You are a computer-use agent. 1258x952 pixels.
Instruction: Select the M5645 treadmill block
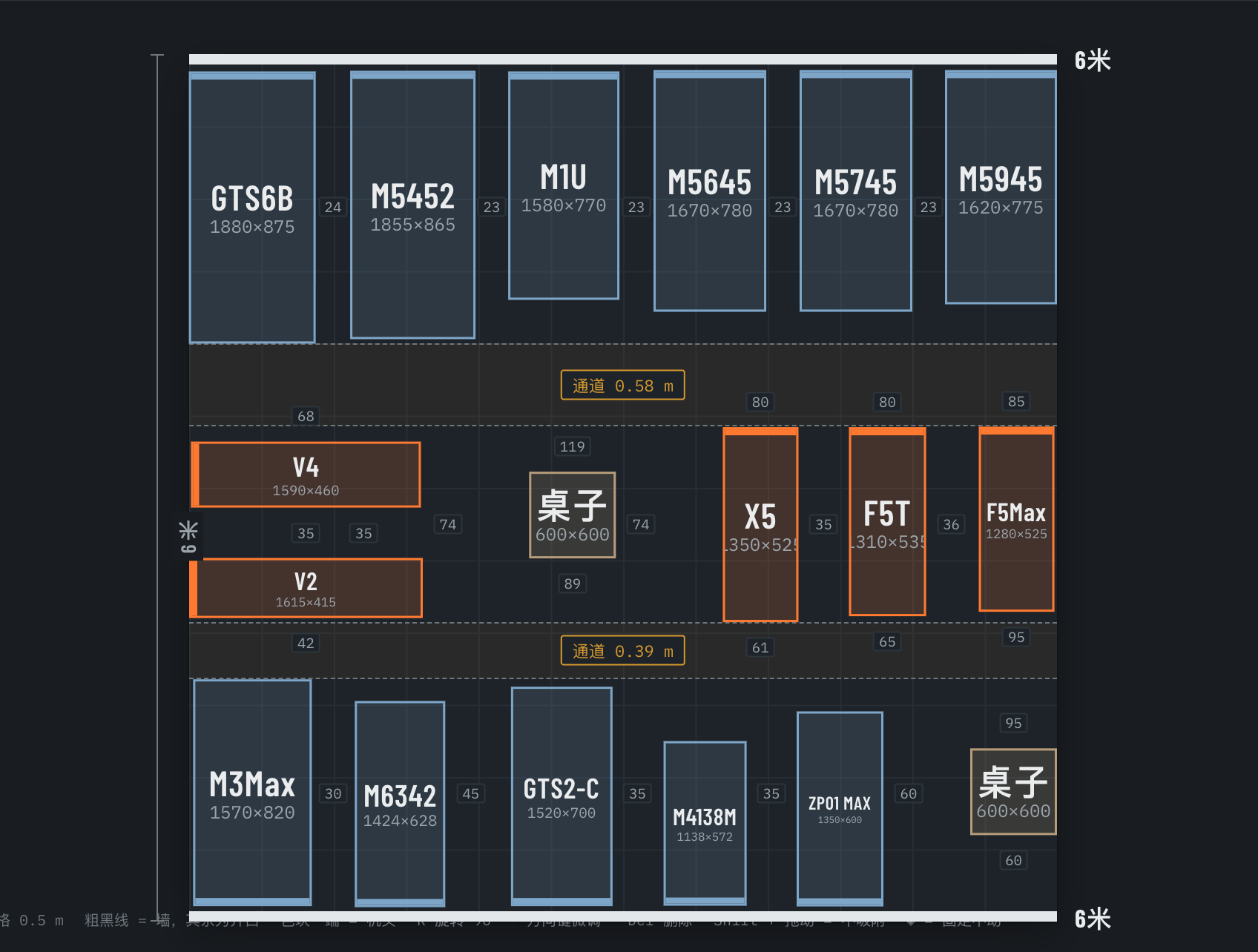710,191
